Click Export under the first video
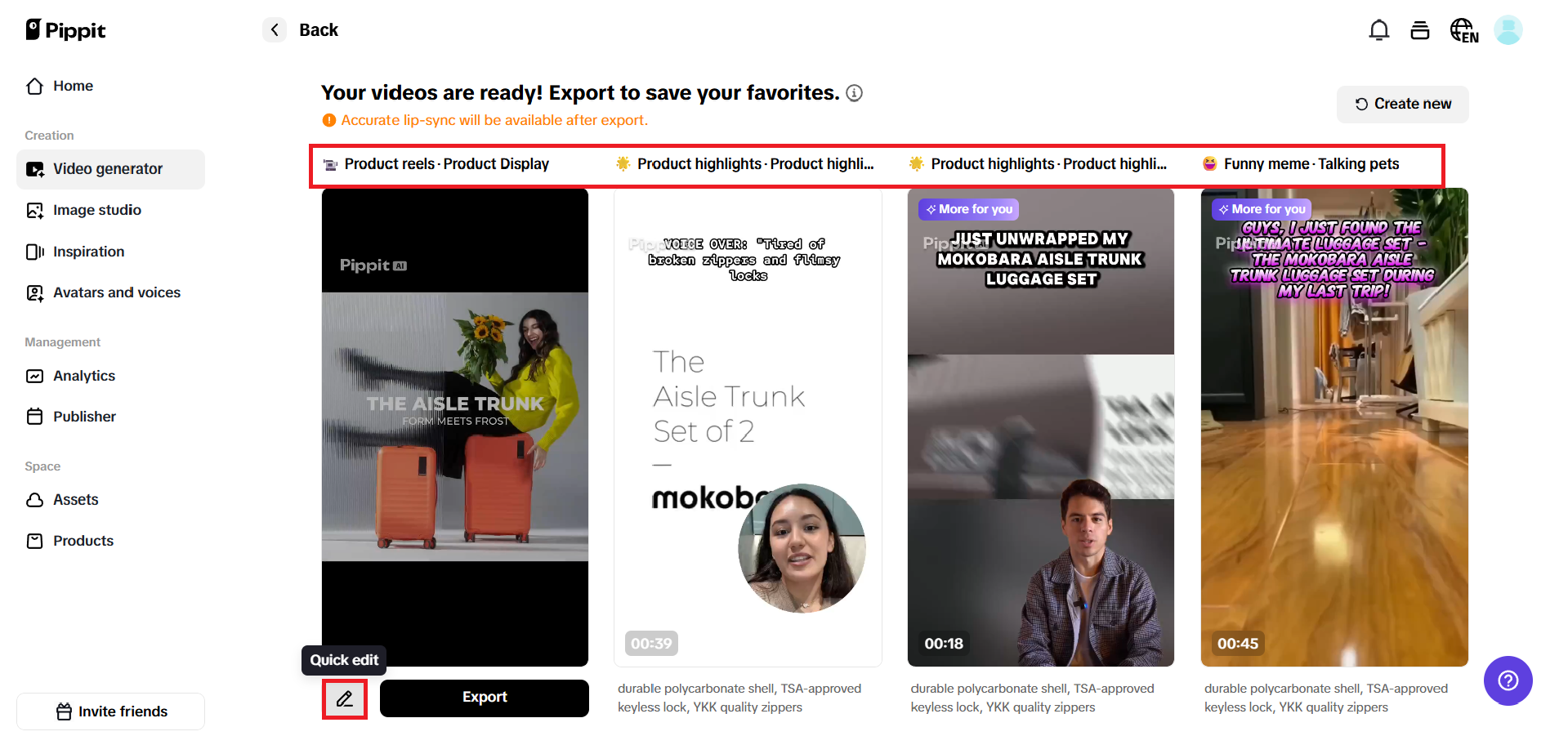This screenshot has height=736, width=1568. [x=484, y=698]
